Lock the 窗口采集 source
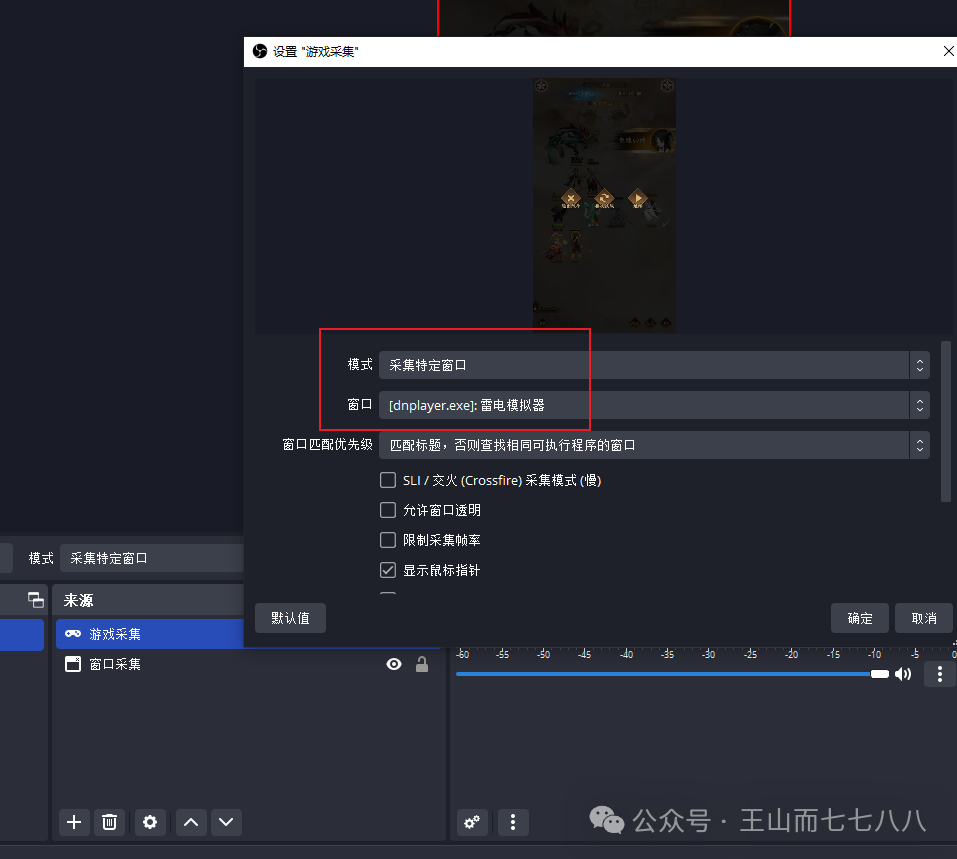Viewport: 957px width, 859px height. click(x=422, y=664)
